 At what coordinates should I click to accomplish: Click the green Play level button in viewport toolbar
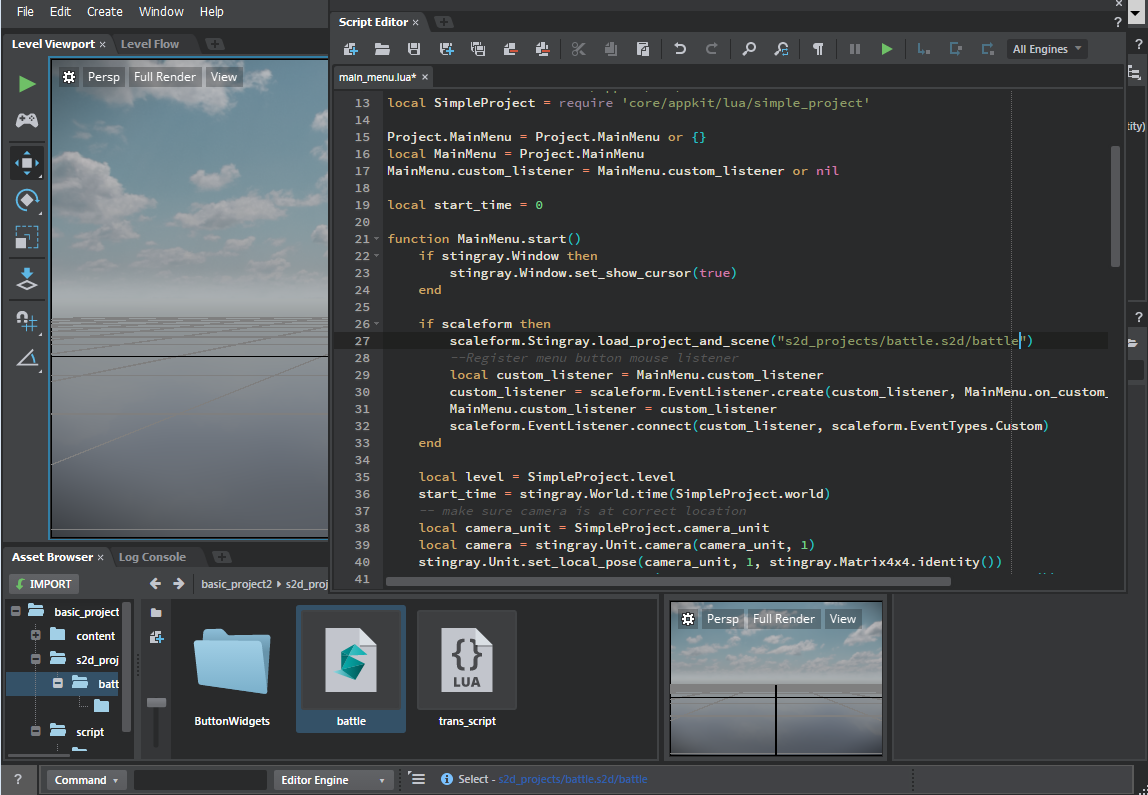[27, 84]
